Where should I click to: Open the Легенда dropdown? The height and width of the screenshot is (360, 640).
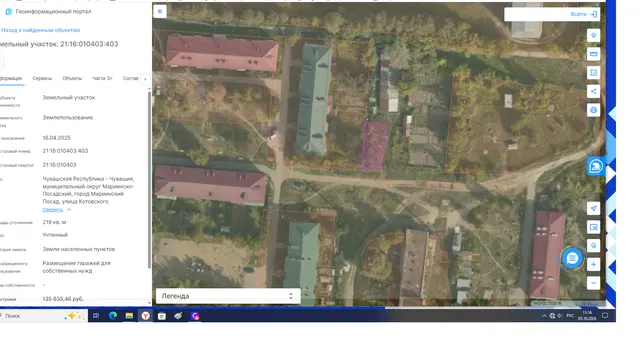(x=228, y=296)
